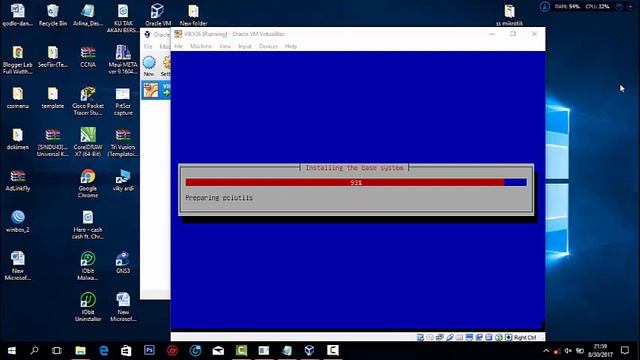Image resolution: width=640 pixels, height=360 pixels.
Task: Click the display settings status icon
Action: pos(469,337)
